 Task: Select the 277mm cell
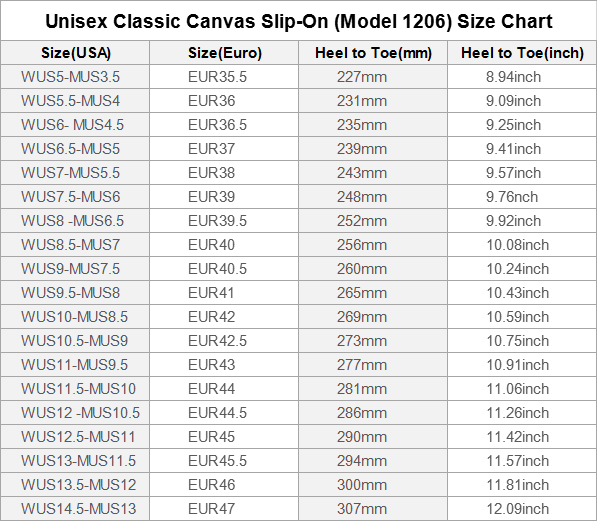[x=373, y=365]
